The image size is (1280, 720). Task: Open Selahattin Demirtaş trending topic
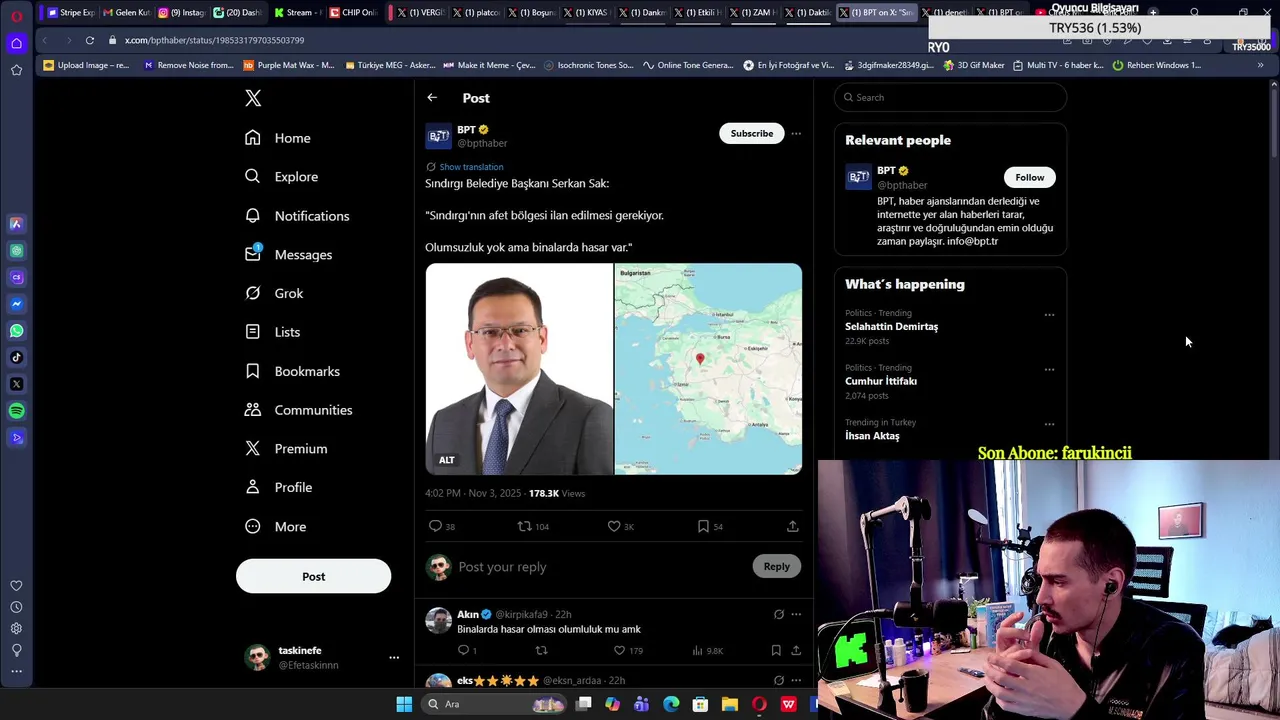tap(891, 327)
